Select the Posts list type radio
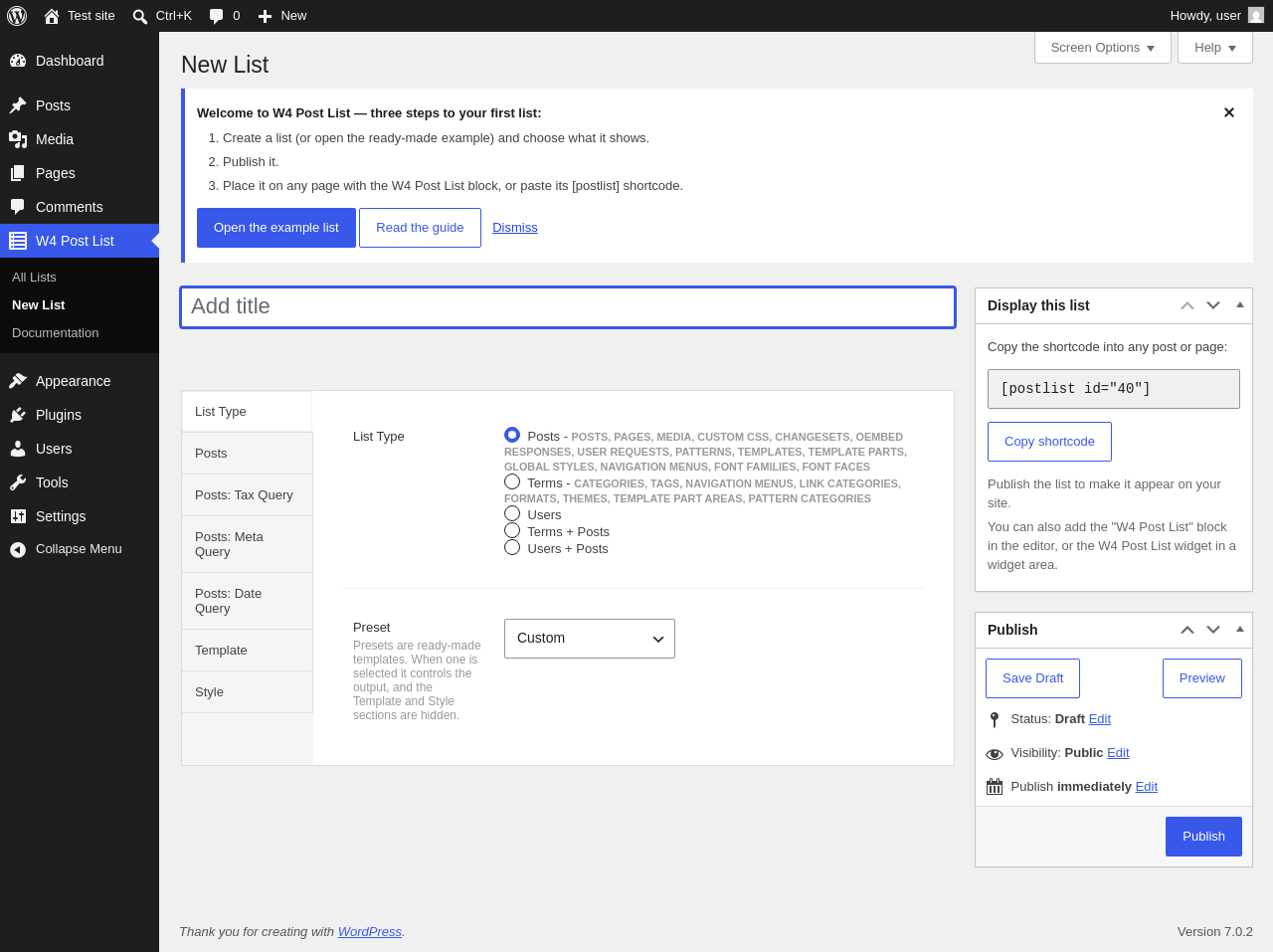Viewport: 1273px width, 952px height. [512, 435]
